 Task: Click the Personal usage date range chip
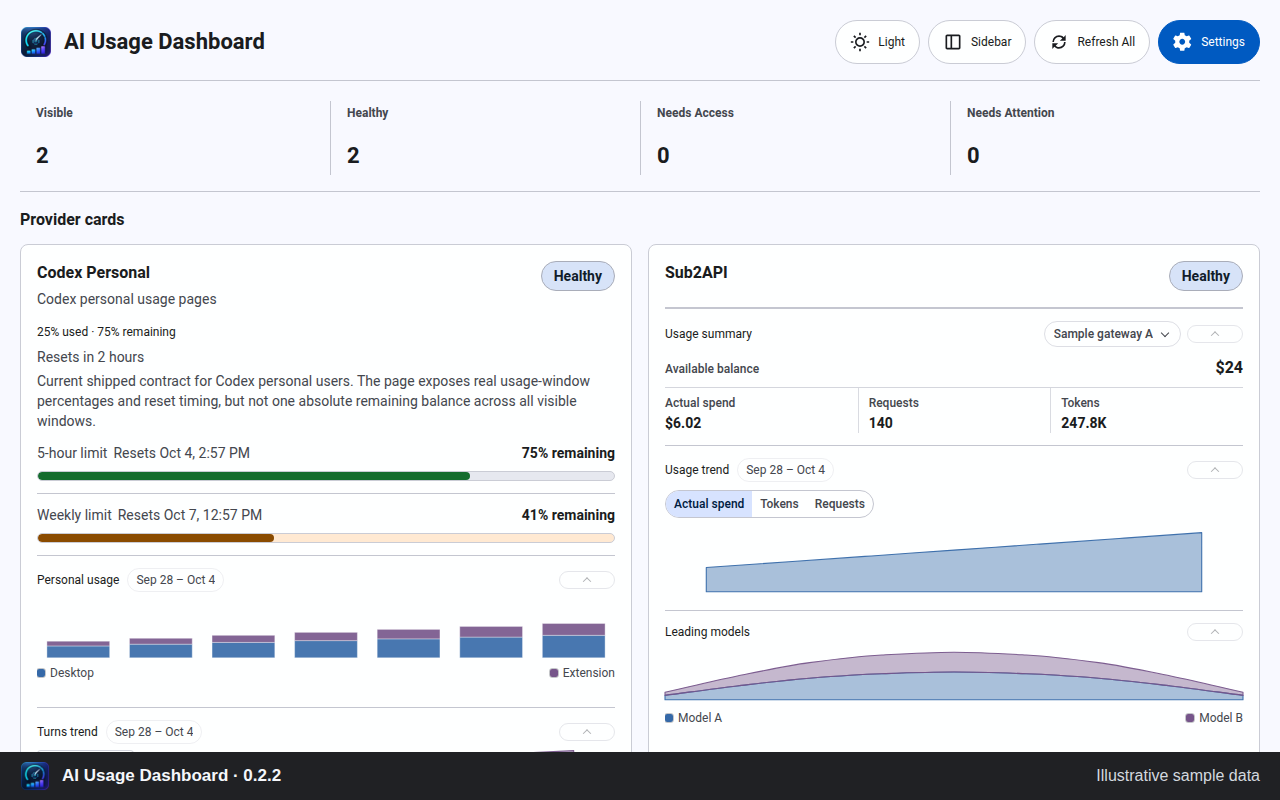click(x=176, y=580)
